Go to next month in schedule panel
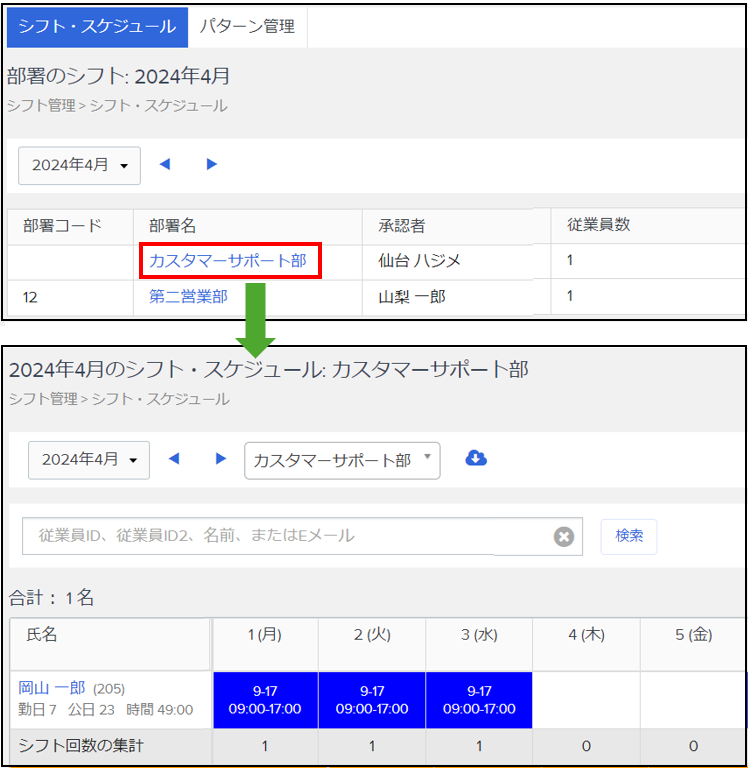 tap(220, 459)
